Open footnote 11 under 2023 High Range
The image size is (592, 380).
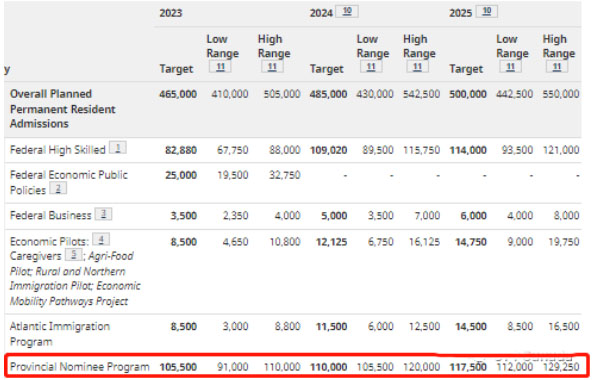pos(272,67)
